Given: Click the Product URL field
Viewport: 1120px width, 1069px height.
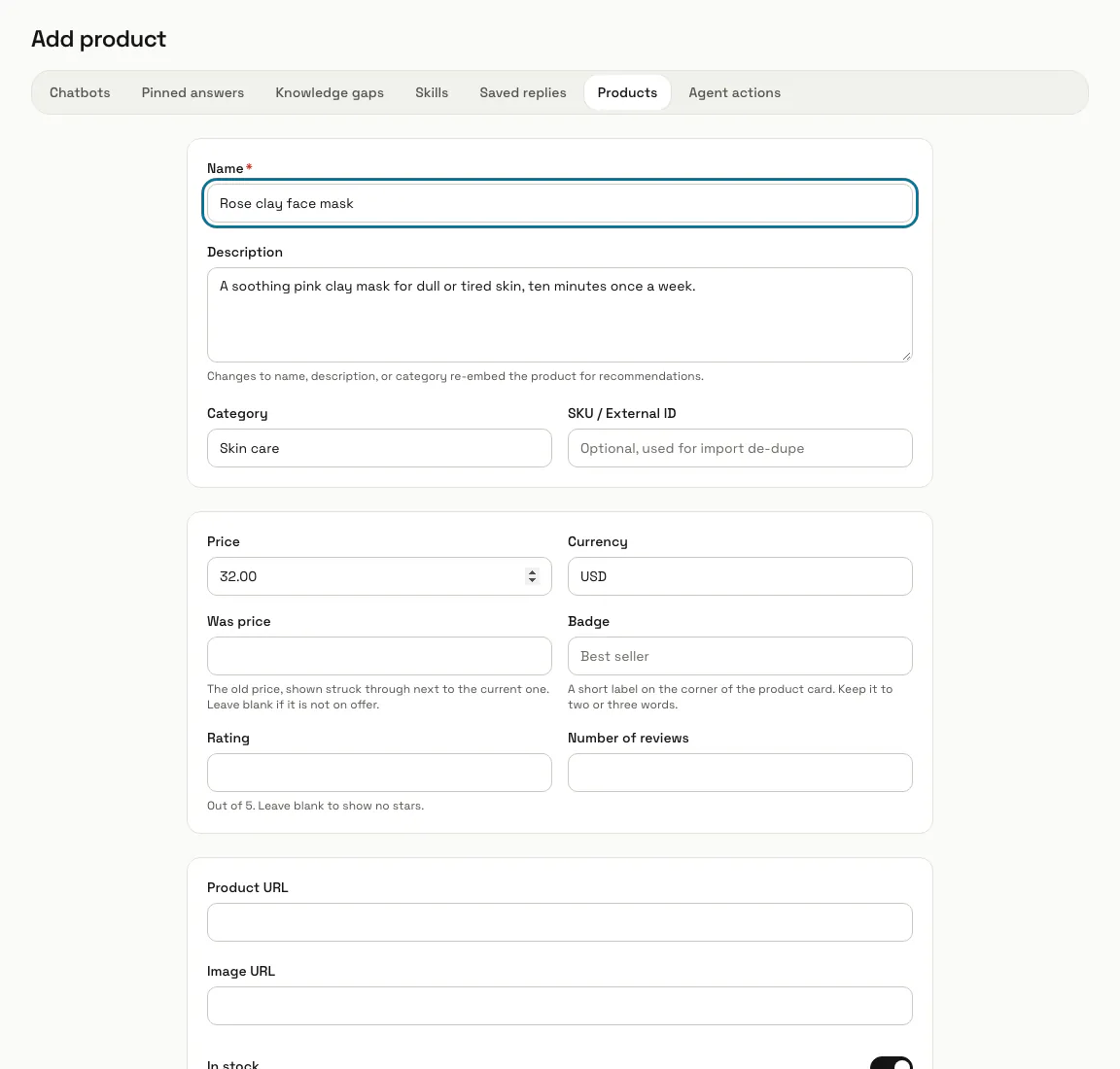Looking at the screenshot, I should click(559, 922).
